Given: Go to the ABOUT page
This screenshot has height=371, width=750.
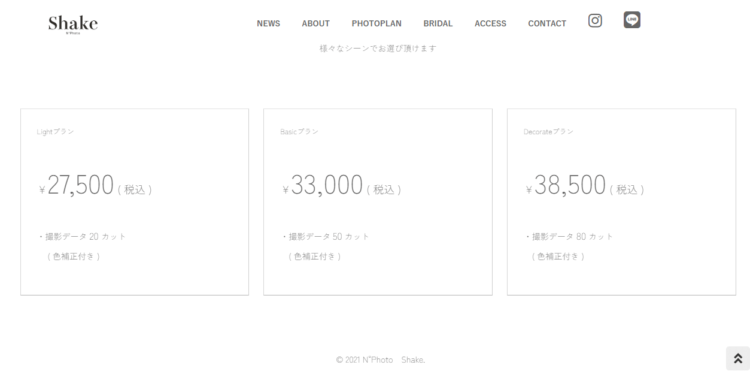Looking at the screenshot, I should (316, 23).
